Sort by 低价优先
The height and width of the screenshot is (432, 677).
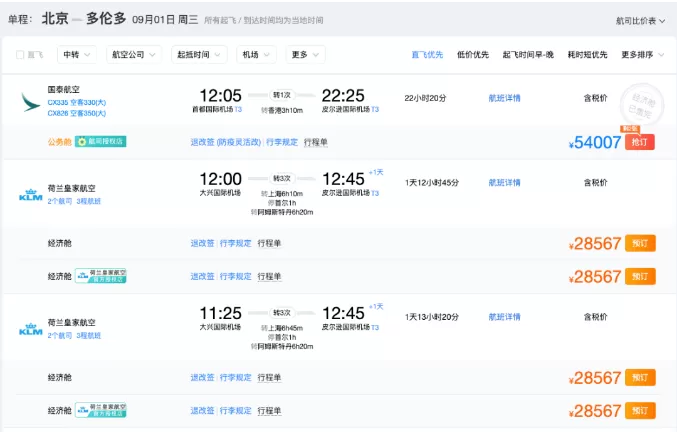click(473, 55)
